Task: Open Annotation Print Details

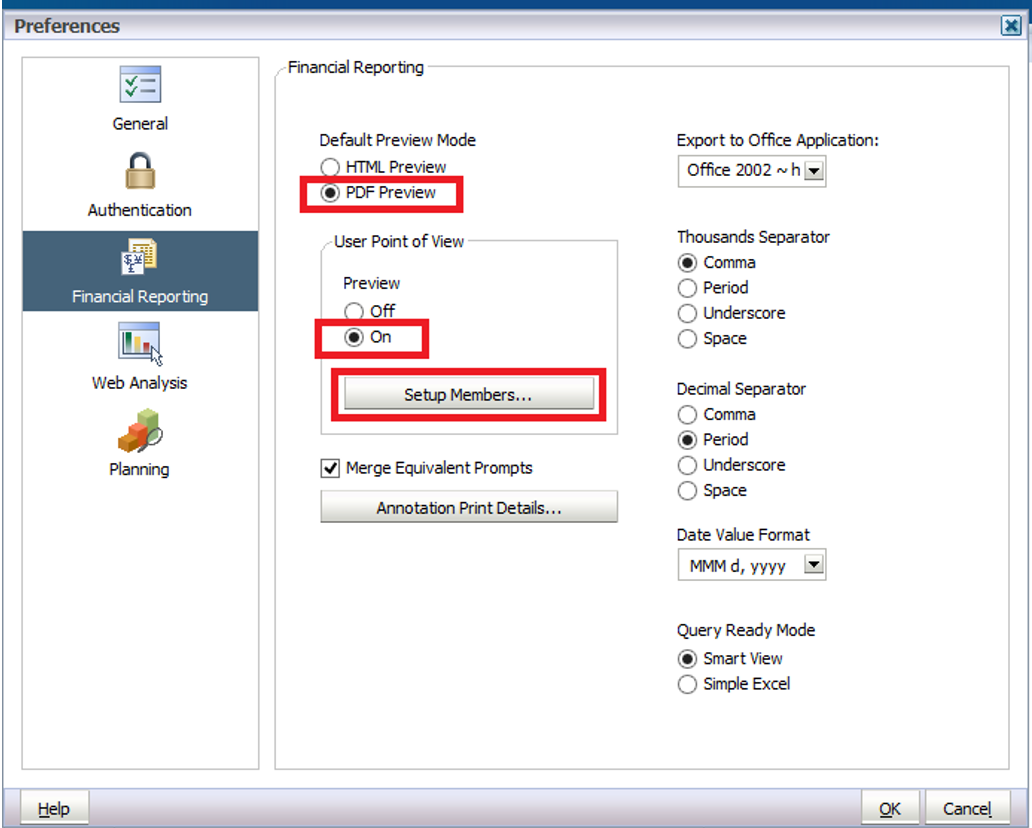Action: [468, 508]
